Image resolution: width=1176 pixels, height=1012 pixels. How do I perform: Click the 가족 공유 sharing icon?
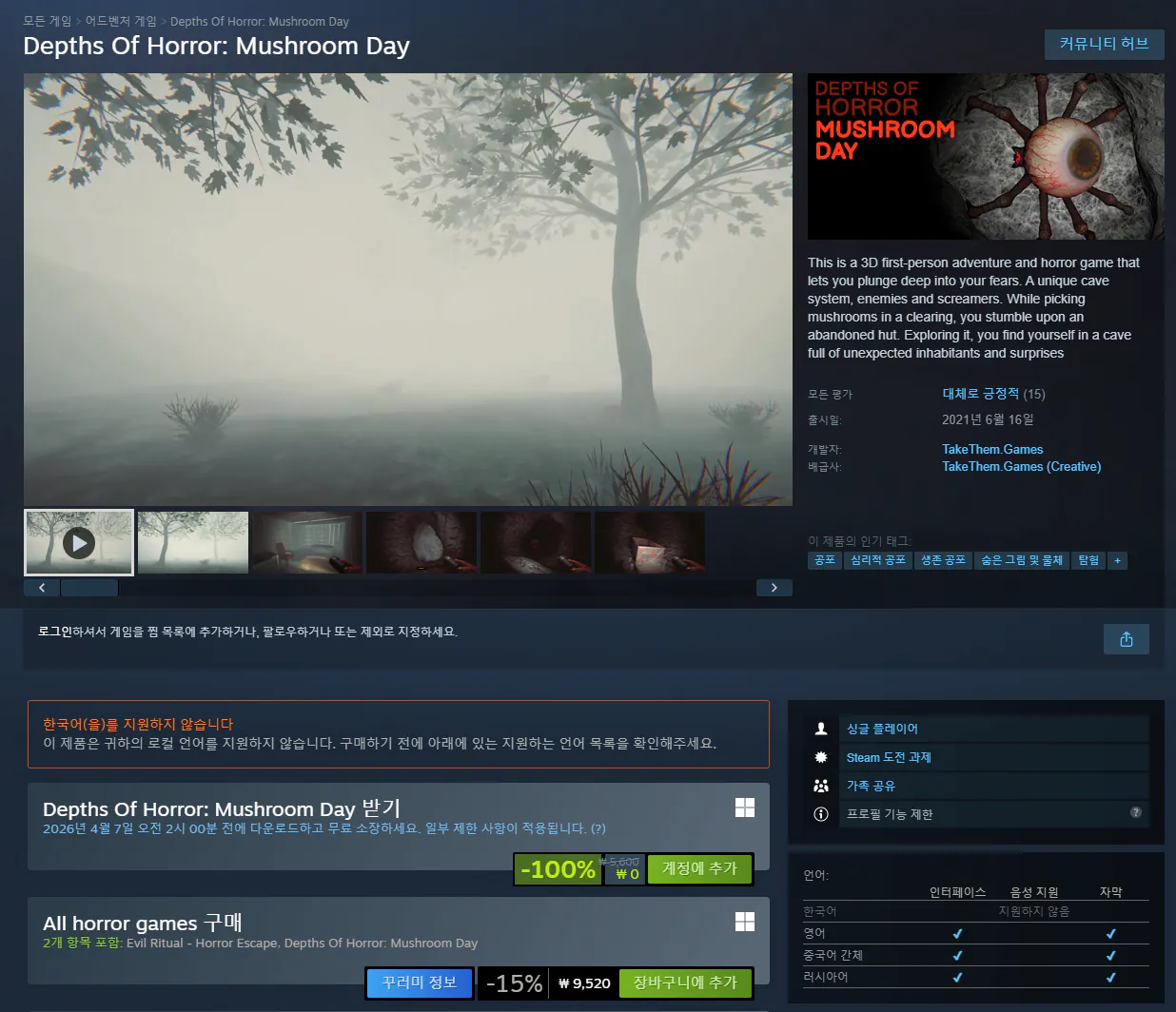pyautogui.click(x=820, y=786)
